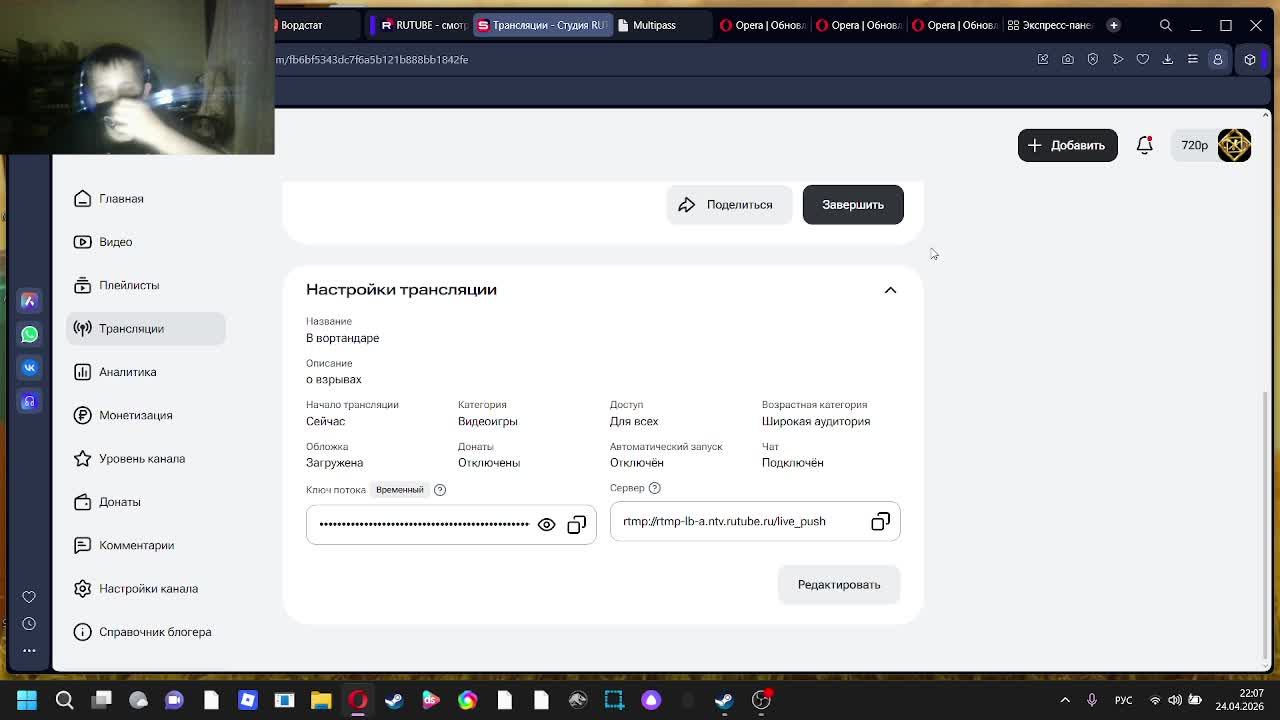Open the Opera taskbar icon
The height and width of the screenshot is (720, 1280).
358,700
